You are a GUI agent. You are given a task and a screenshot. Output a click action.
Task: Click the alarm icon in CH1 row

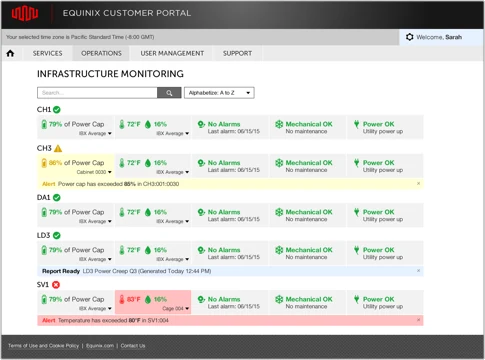tap(201, 124)
